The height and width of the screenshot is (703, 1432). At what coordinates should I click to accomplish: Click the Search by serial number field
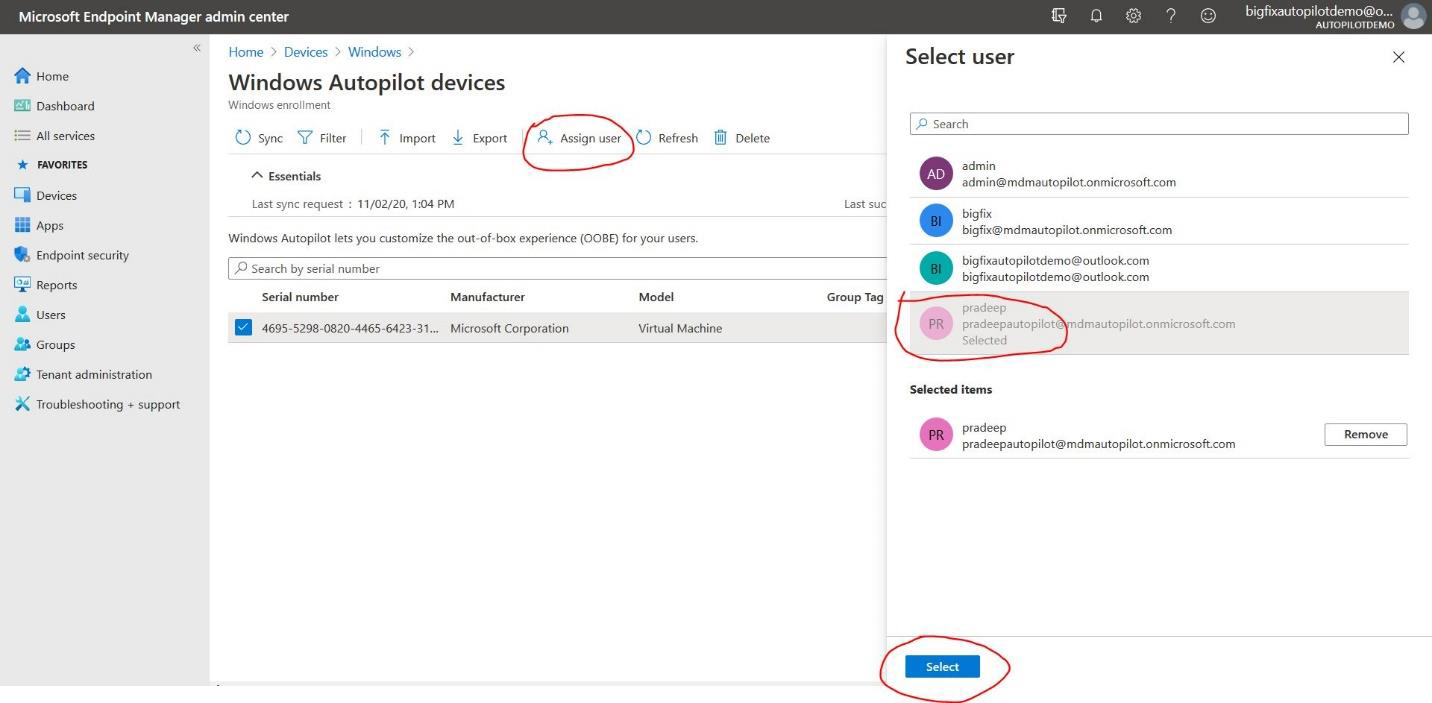coord(557,268)
